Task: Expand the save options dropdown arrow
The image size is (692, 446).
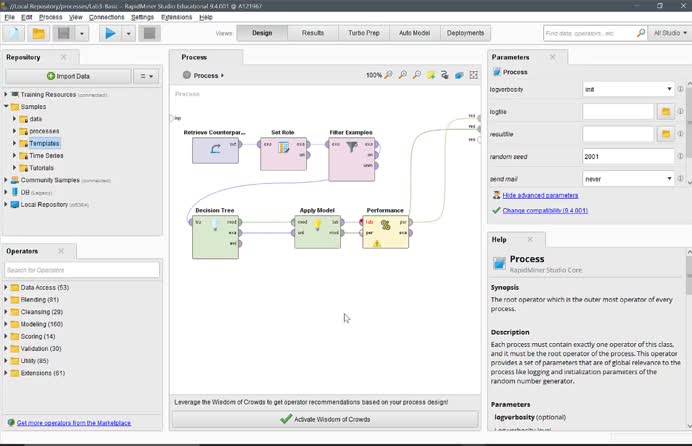Action: pyautogui.click(x=82, y=33)
